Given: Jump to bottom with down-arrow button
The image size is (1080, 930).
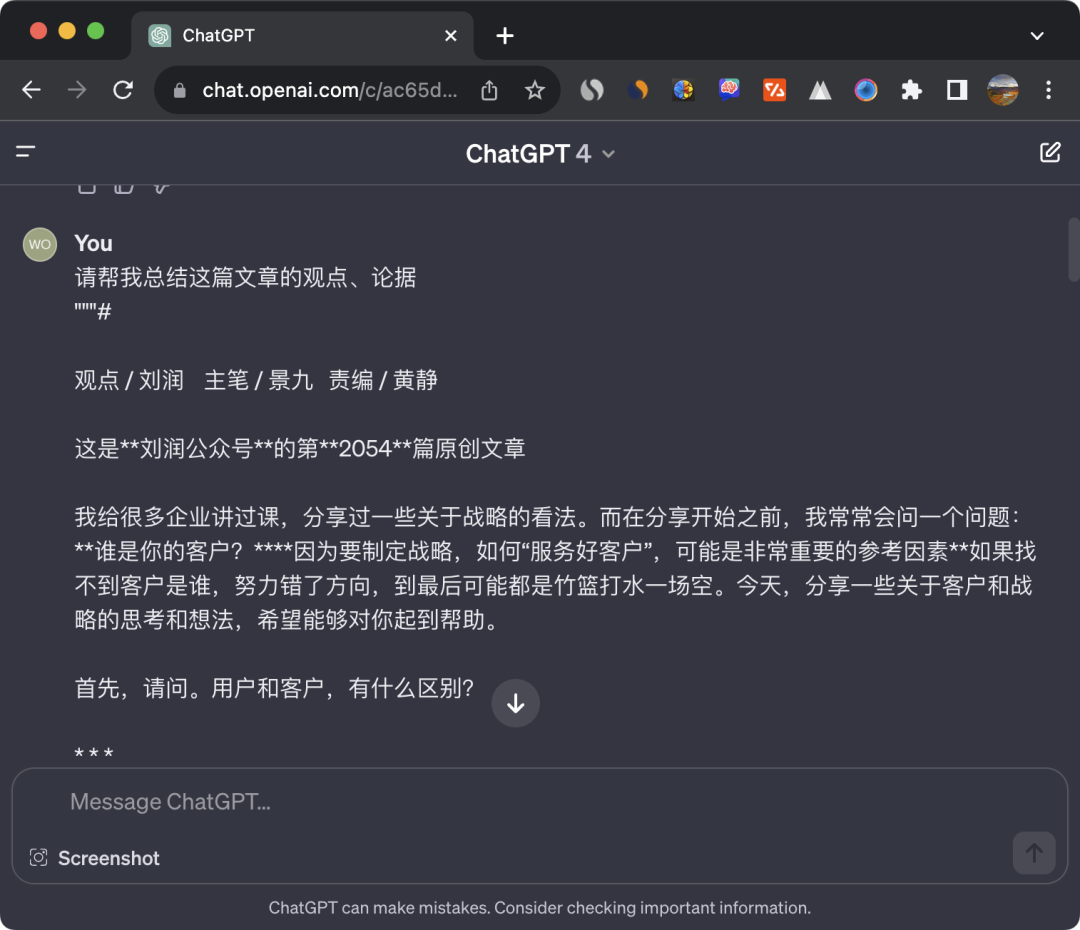Looking at the screenshot, I should point(515,703).
